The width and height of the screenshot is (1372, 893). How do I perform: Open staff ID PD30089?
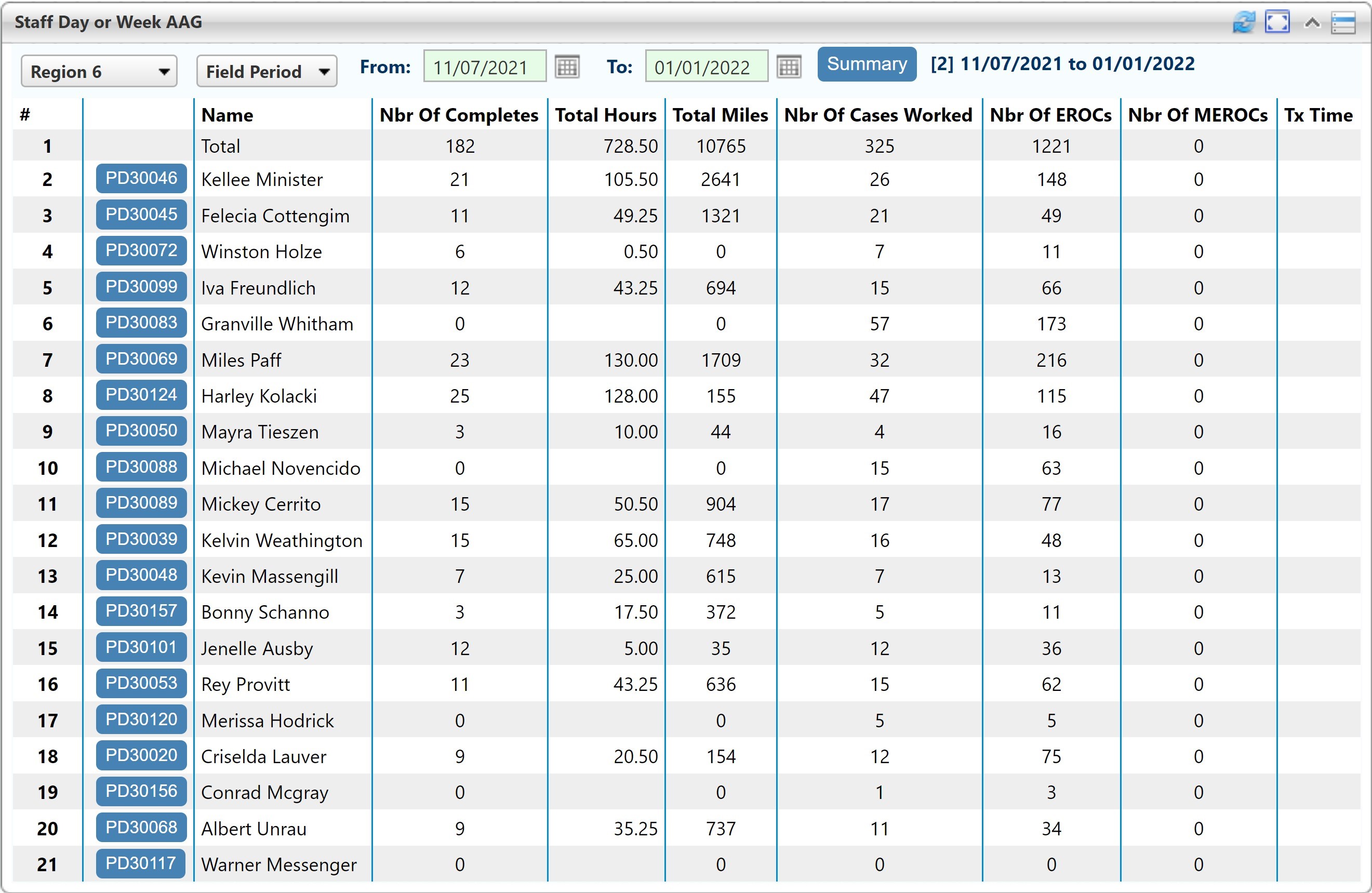coord(141,503)
